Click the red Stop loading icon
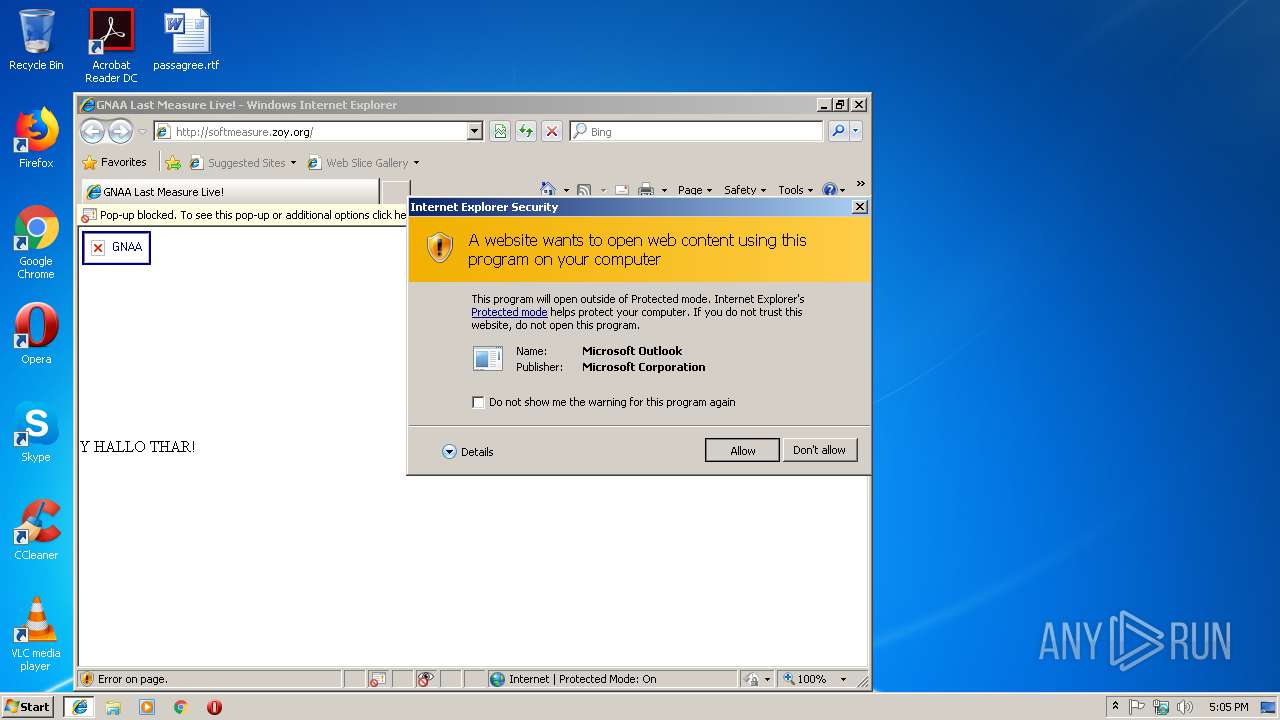The width and height of the screenshot is (1280, 720). 551,131
